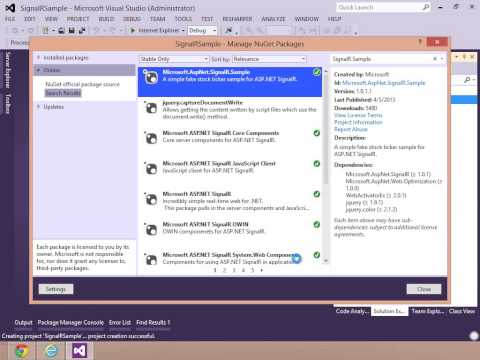Click installed checkmark on SignalR Core Components
This screenshot has width=480, height=360.
[317, 133]
